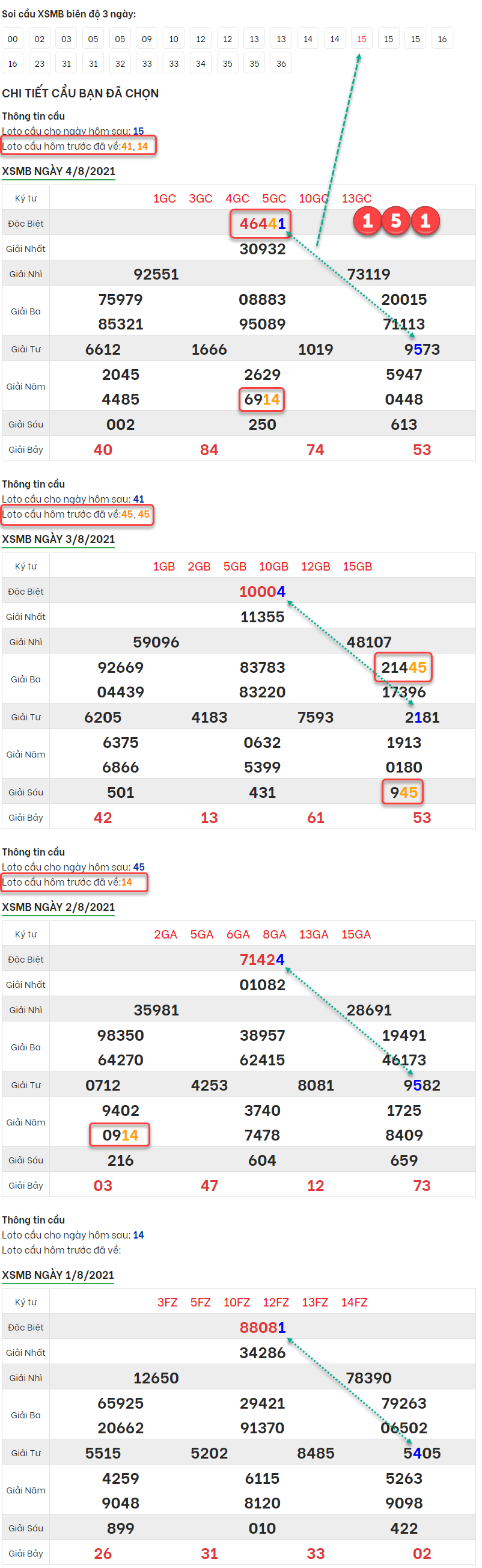
Task: Pick the number 10 cầu button
Action: (174, 39)
